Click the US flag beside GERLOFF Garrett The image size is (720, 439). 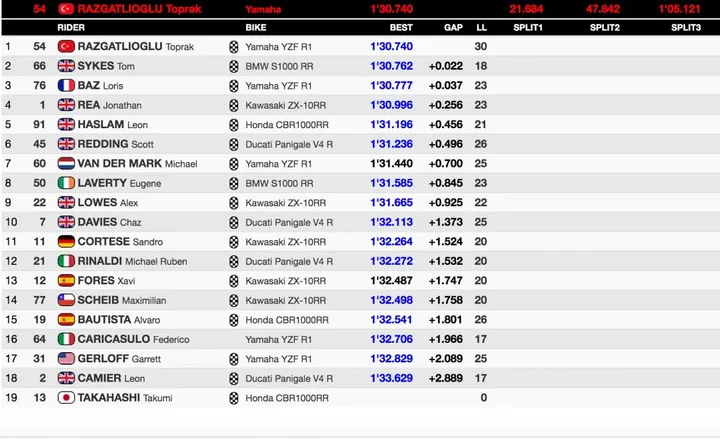click(66, 359)
